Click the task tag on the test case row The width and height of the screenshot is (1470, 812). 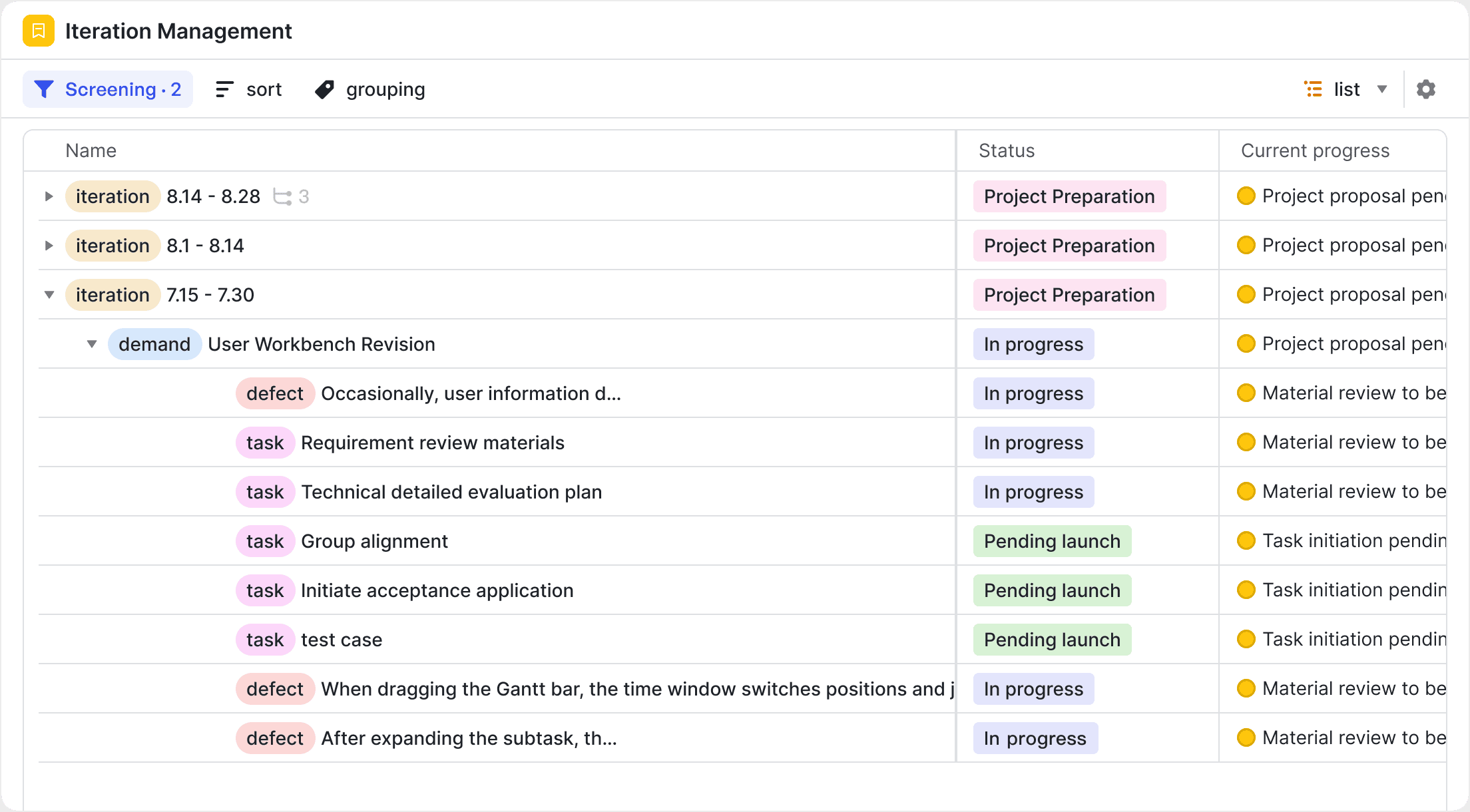(264, 640)
